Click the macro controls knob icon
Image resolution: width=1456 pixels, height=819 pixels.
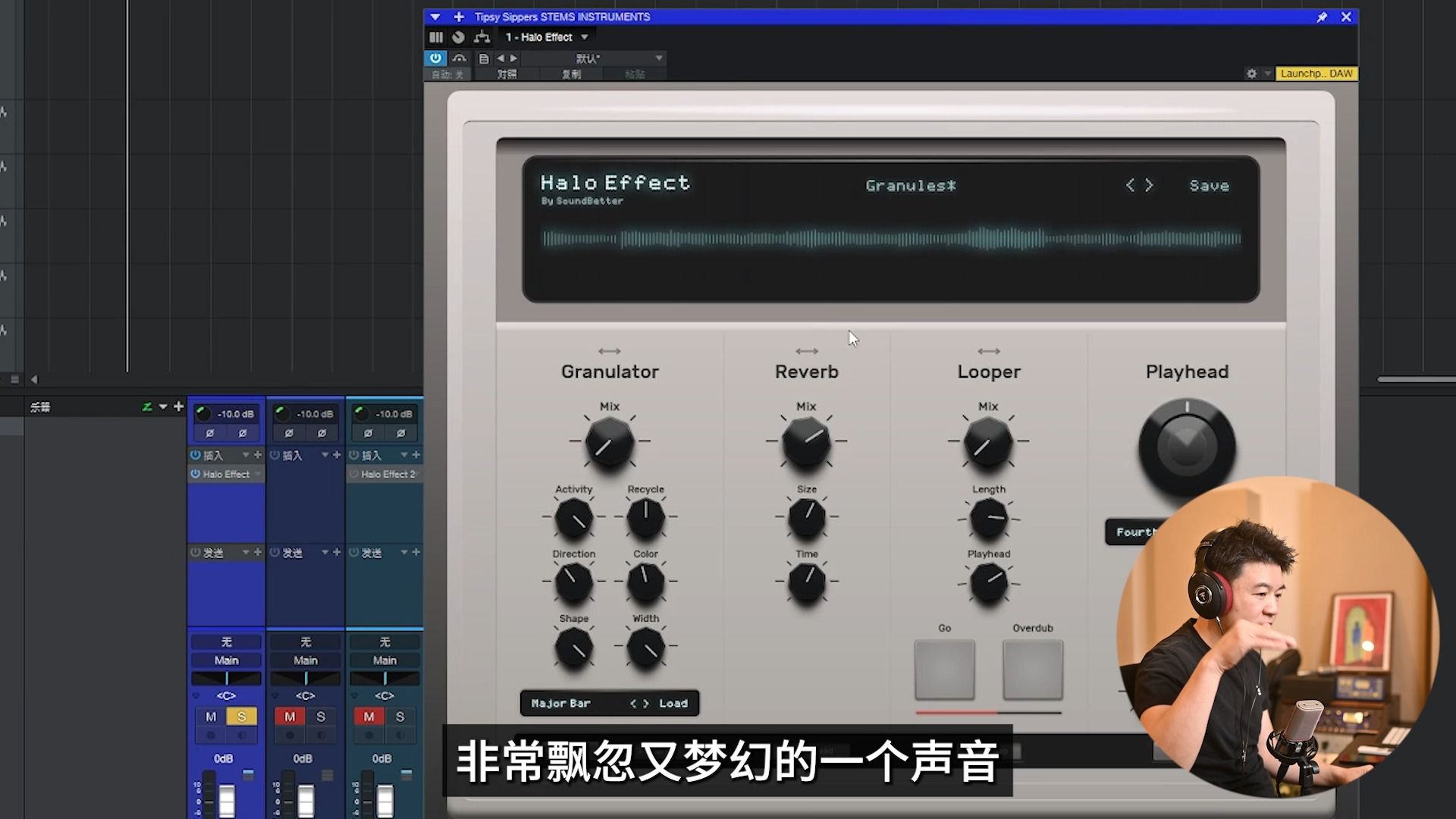click(458, 37)
